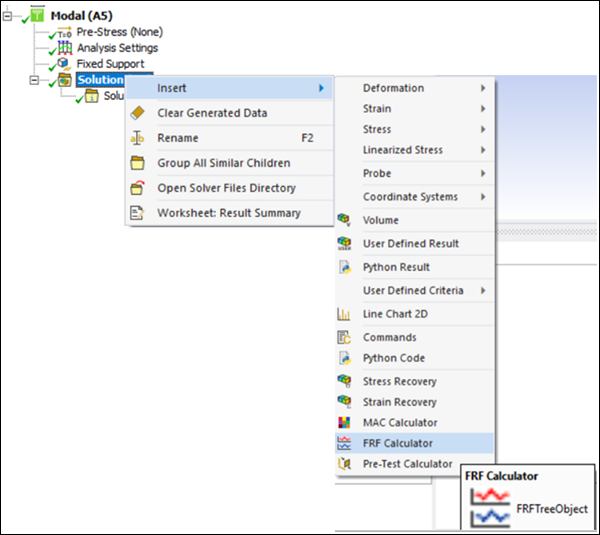600x535 pixels.
Task: Insert MAC Calculator
Action: coord(415,422)
